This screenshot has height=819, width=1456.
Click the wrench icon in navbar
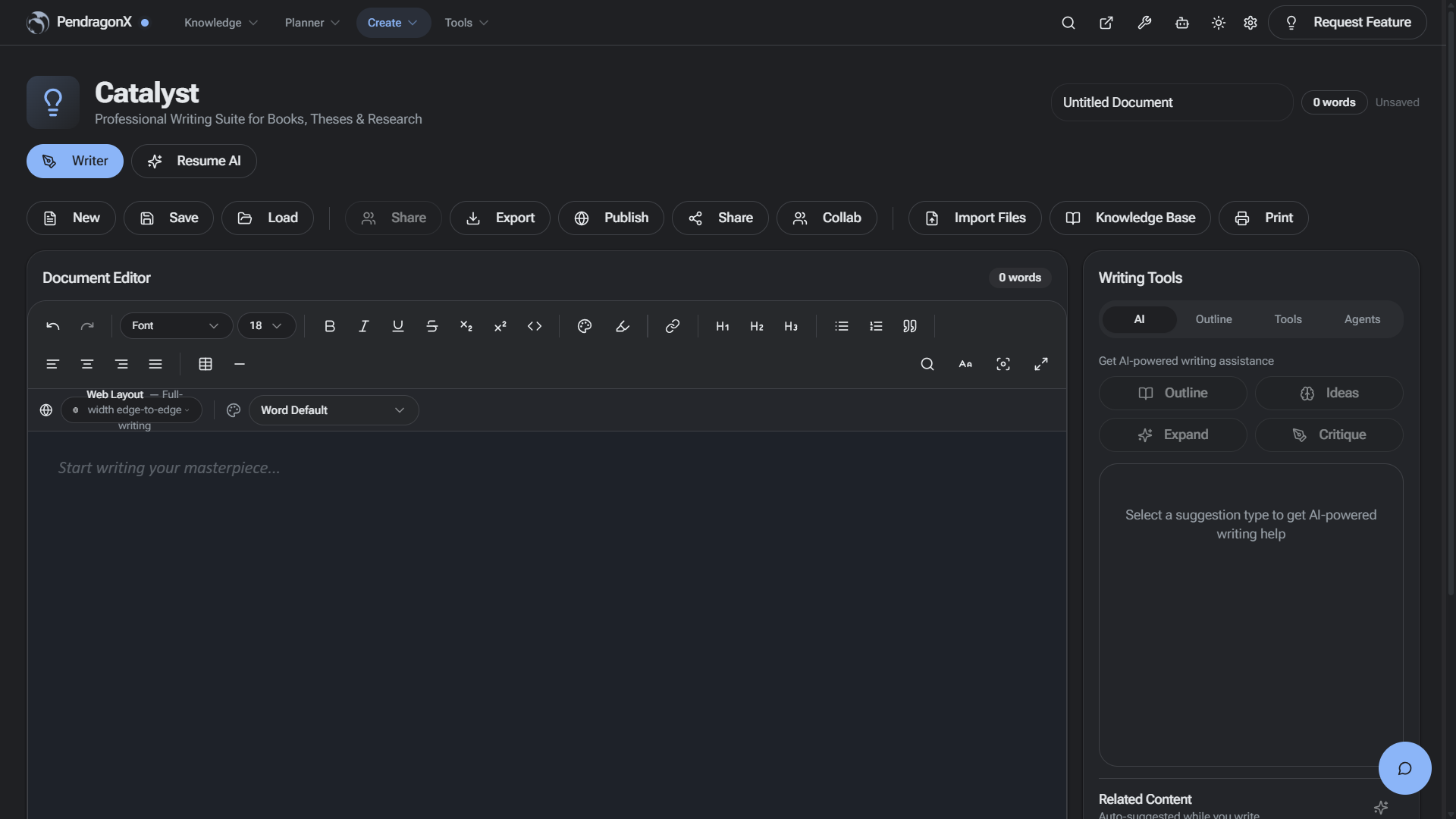tap(1144, 23)
